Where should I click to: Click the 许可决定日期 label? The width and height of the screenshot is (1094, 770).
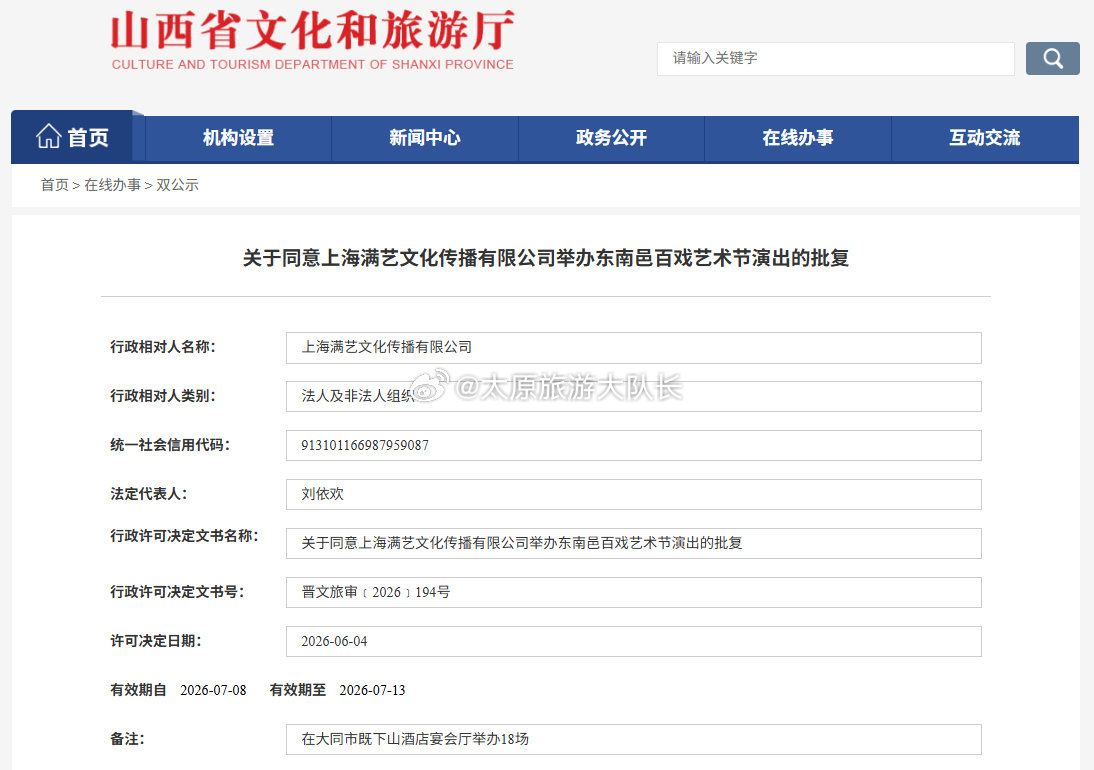(x=156, y=641)
